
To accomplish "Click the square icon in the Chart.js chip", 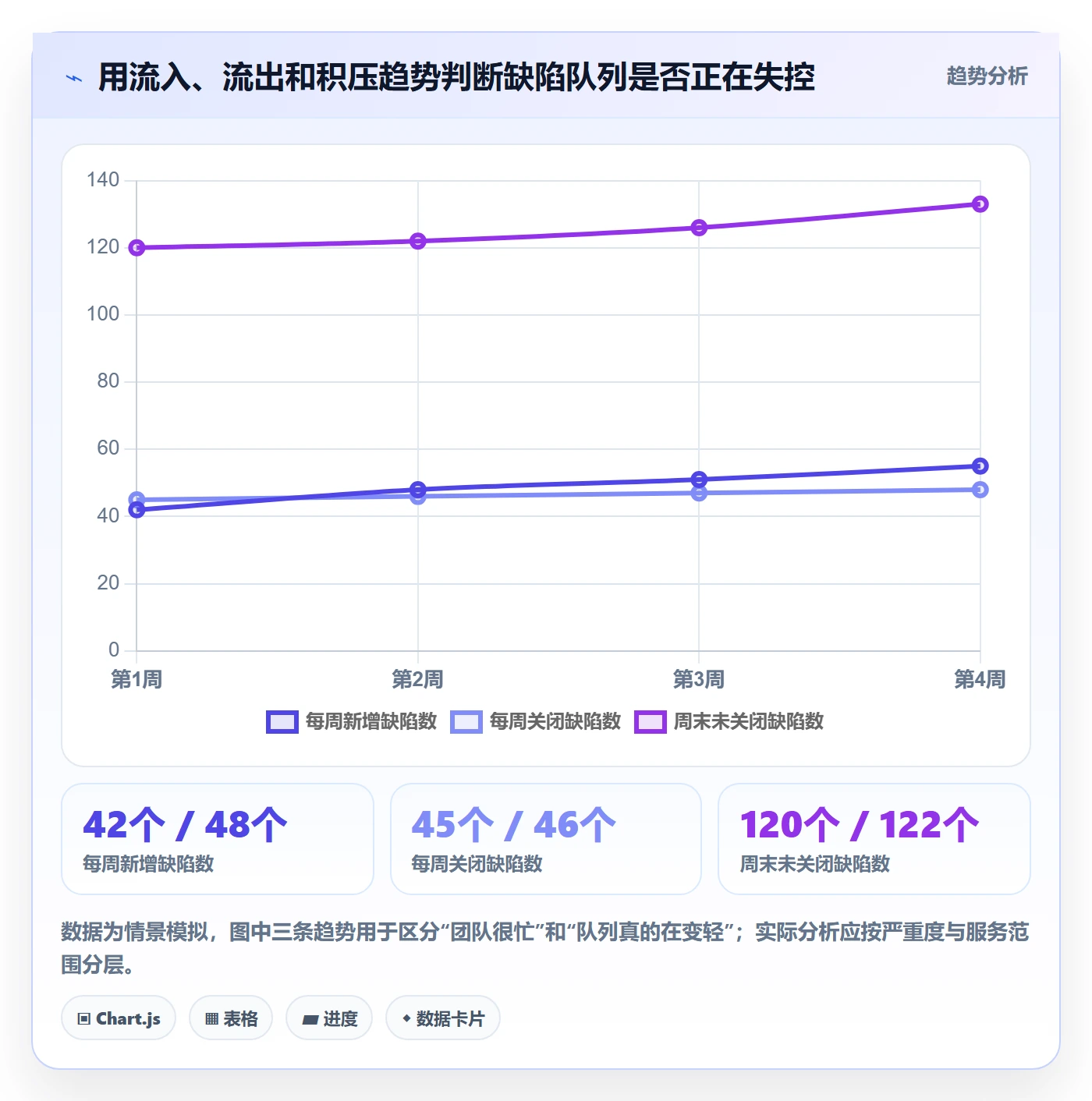I will (84, 1018).
